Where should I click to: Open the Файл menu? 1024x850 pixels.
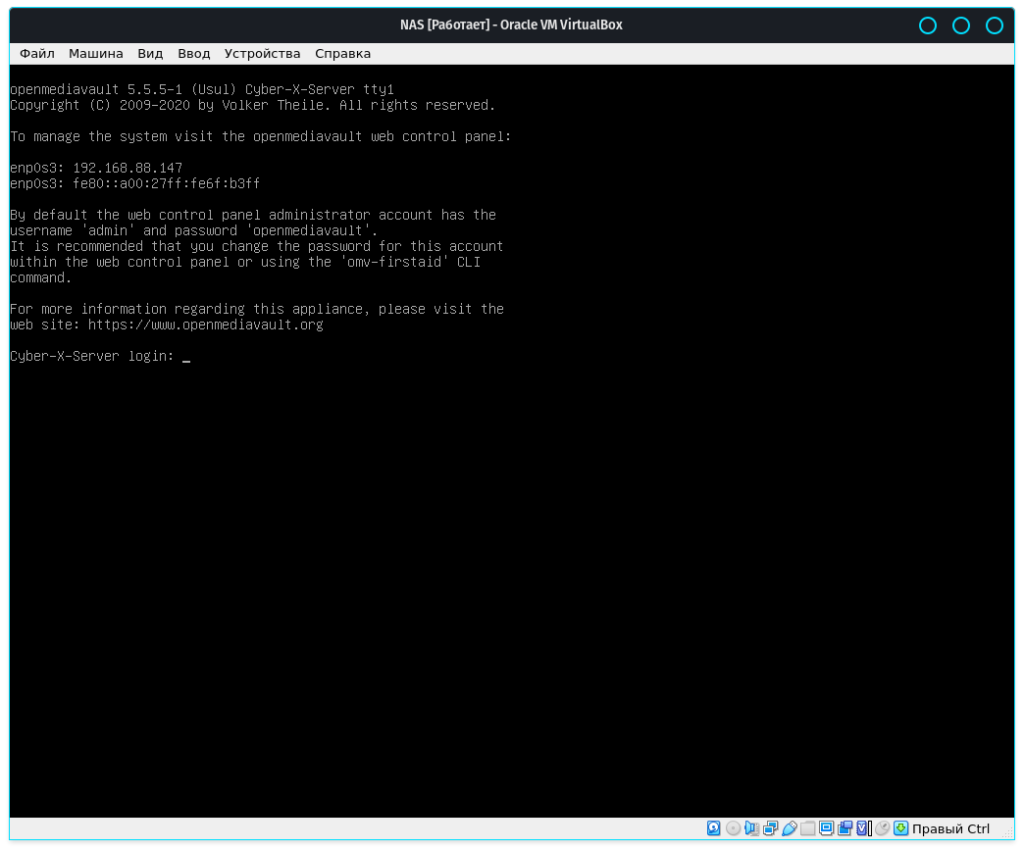pyautogui.click(x=37, y=54)
